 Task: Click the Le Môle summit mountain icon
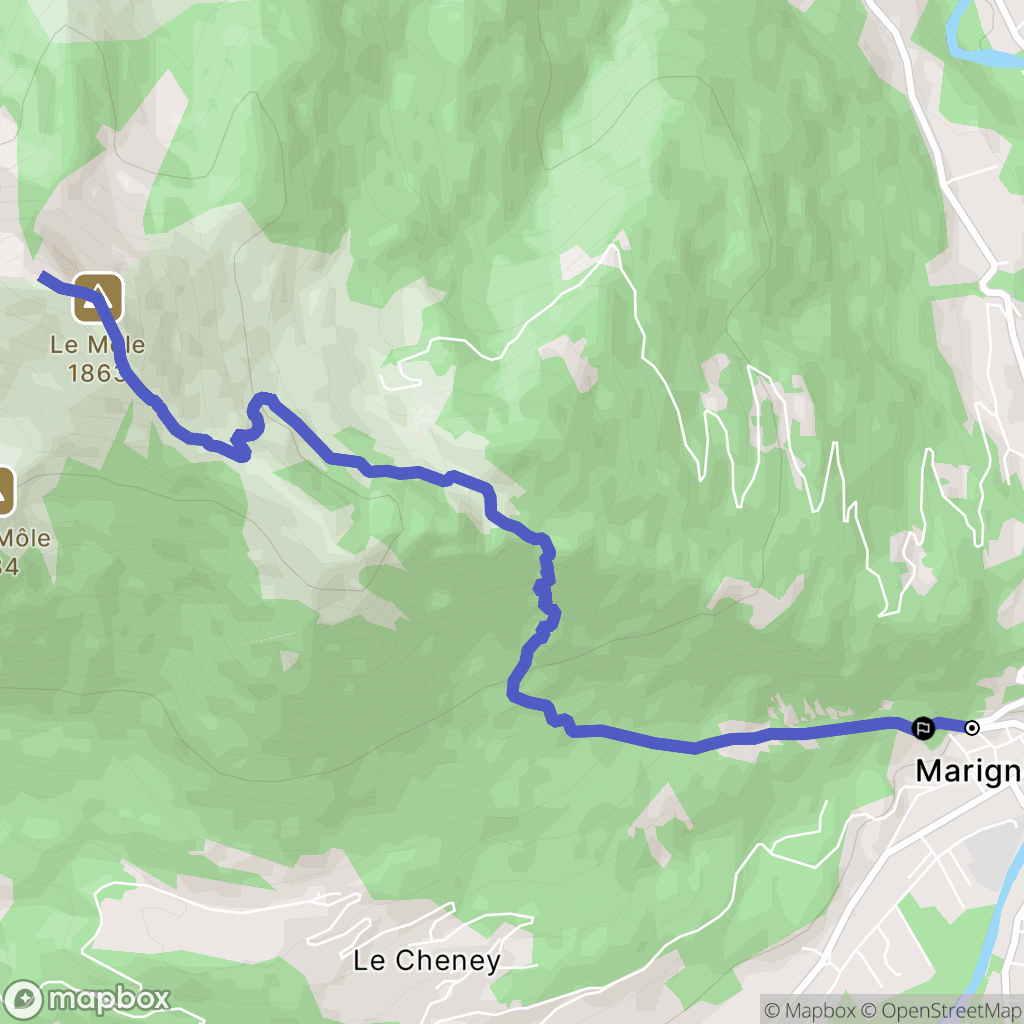click(98, 298)
